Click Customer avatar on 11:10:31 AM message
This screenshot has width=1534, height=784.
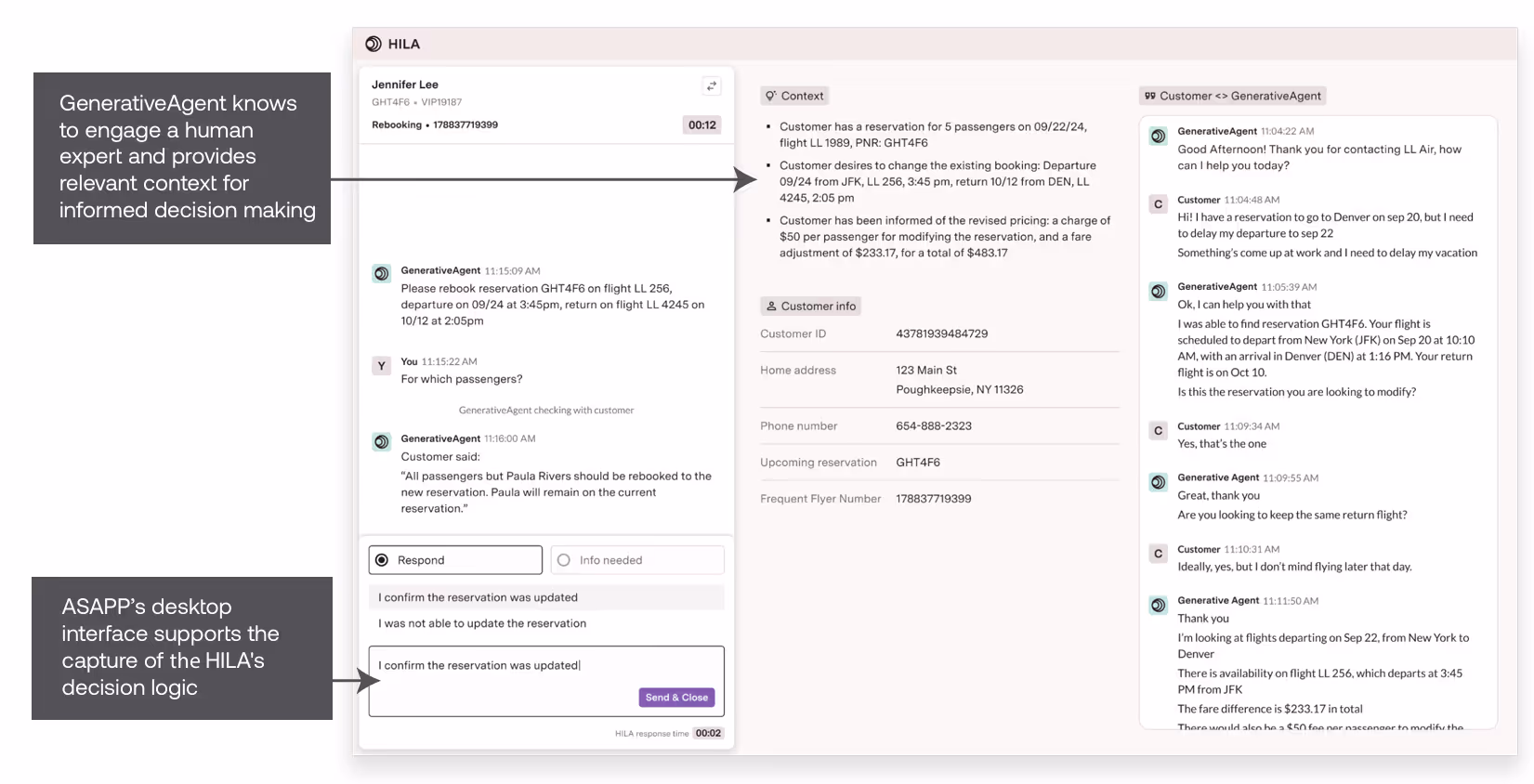pos(1159,554)
